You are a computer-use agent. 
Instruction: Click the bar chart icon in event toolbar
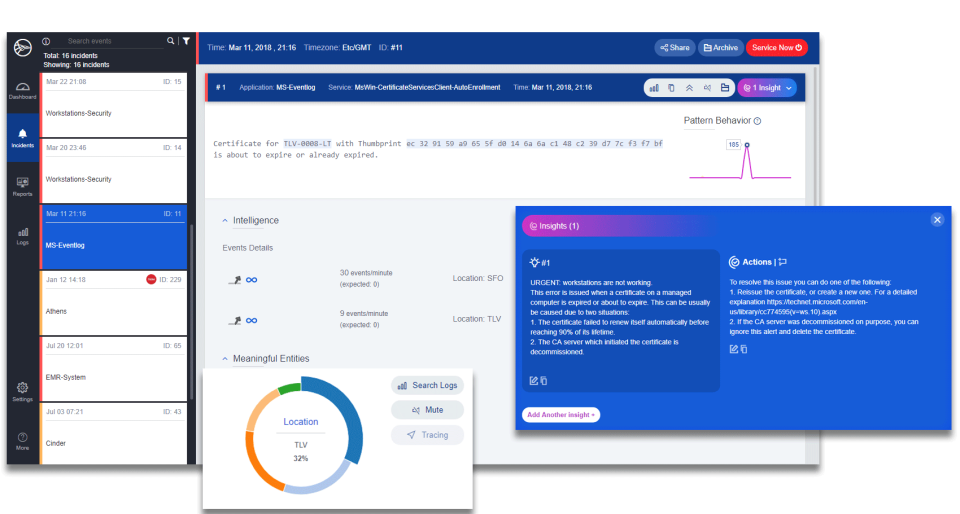coord(654,88)
